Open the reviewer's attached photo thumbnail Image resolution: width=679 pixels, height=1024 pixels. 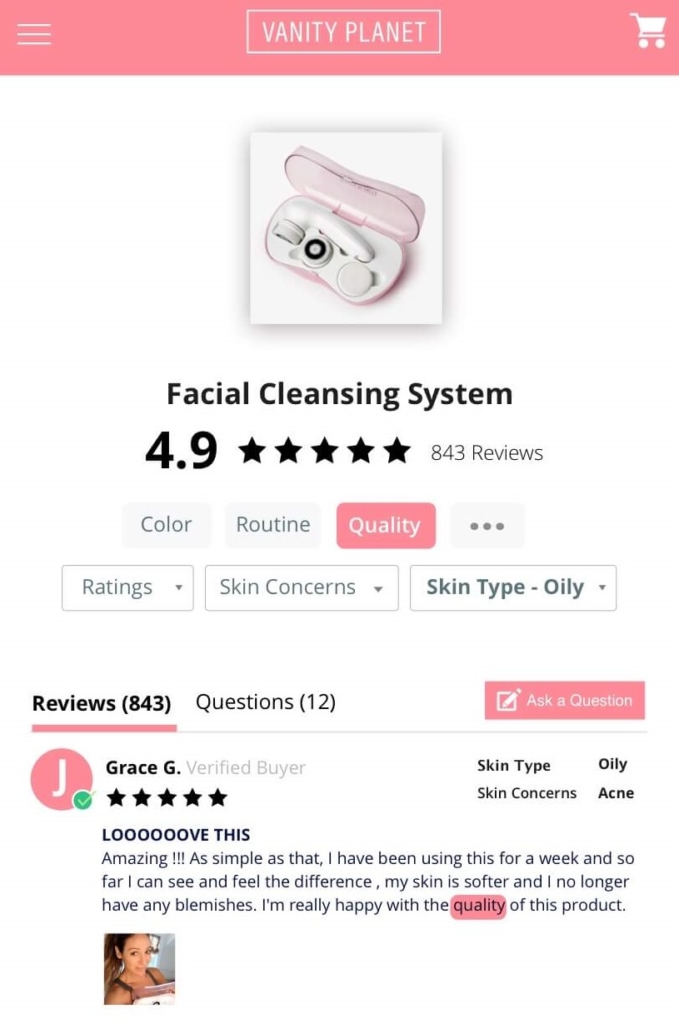click(140, 968)
